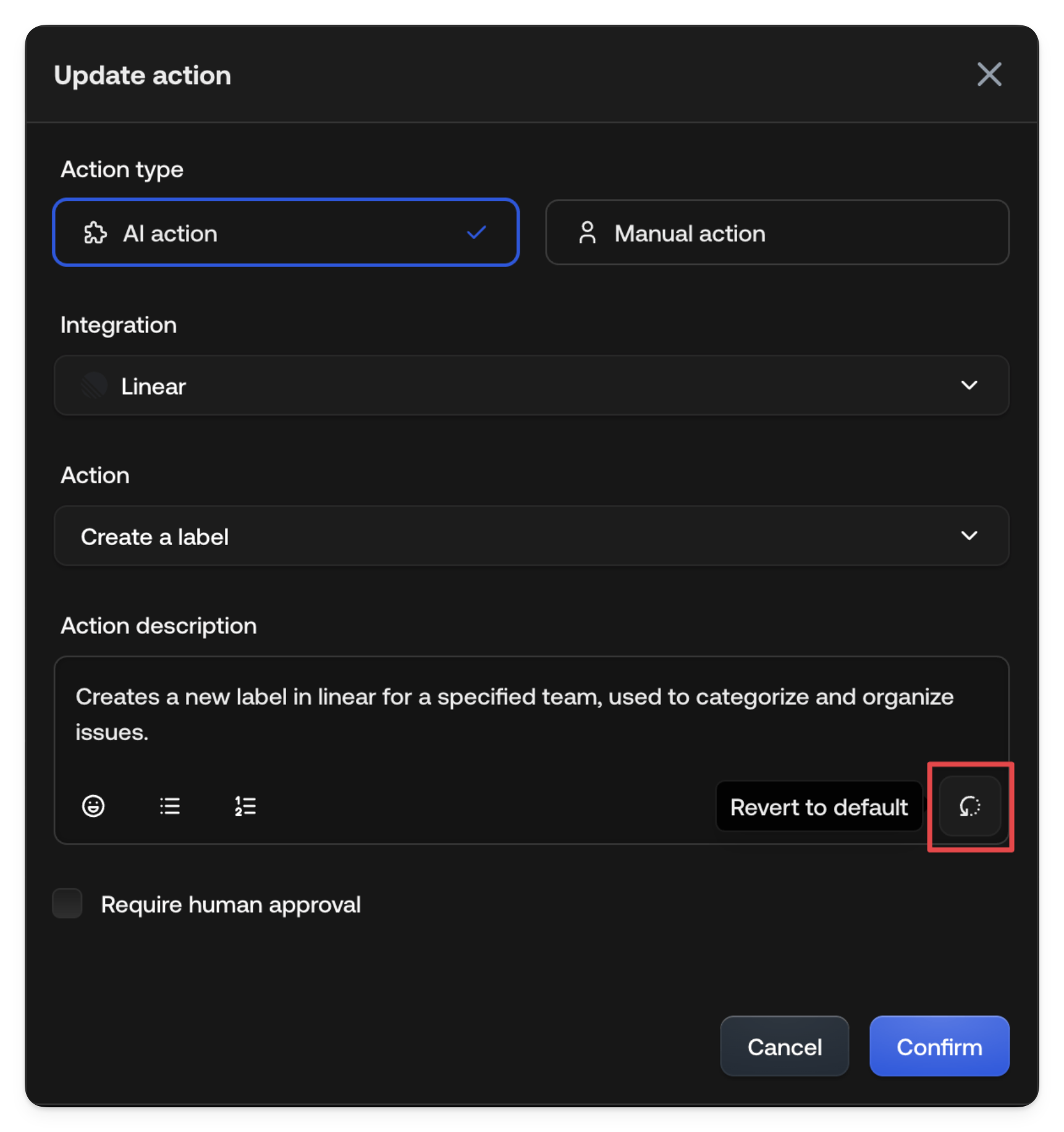Open the emoji picker in the description editor
Viewport: 1064px width, 1132px height.
coord(93,806)
